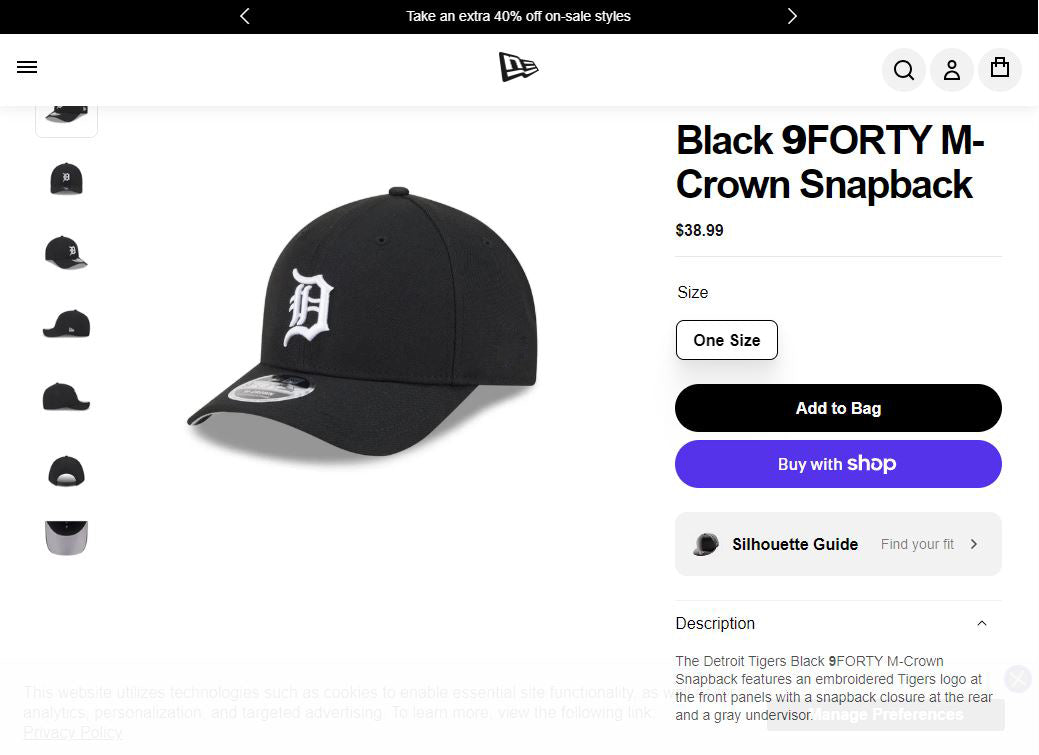The width and height of the screenshot is (1039, 755).
Task: Expand the Silhouette Guide via its chevron
Action: (x=972, y=544)
